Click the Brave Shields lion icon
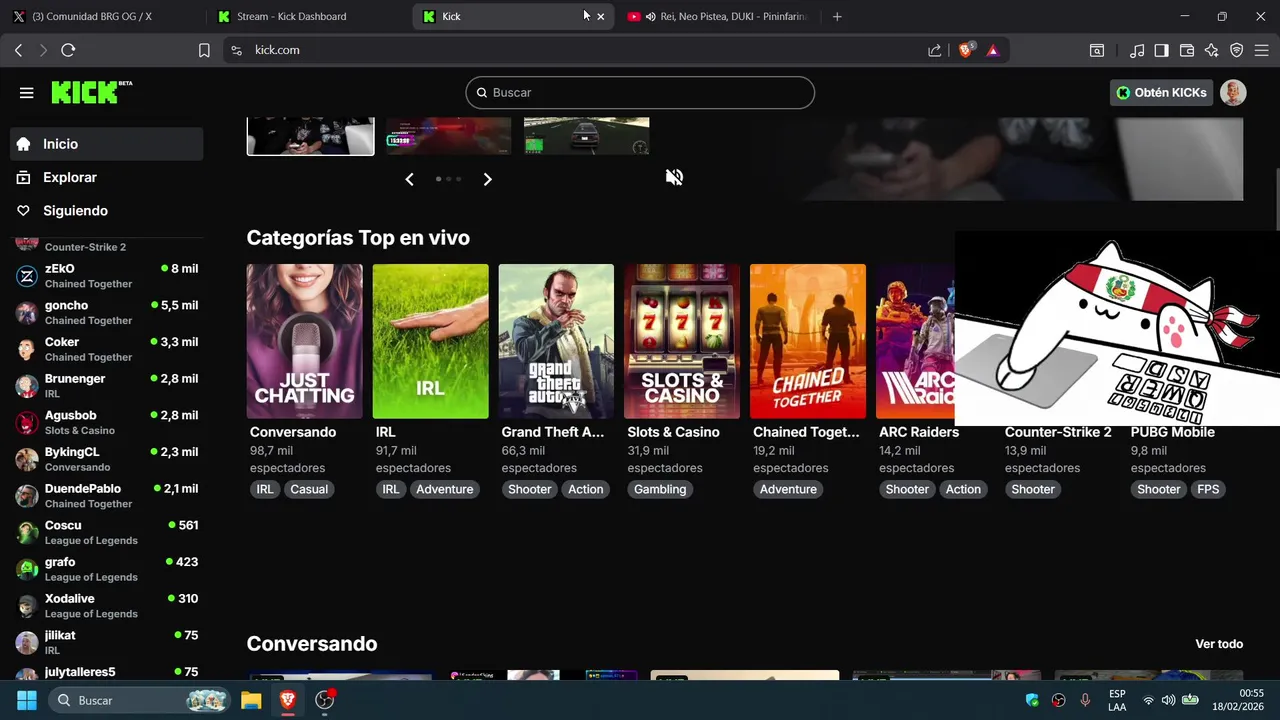Viewport: 1280px width, 720px height. coord(966,50)
